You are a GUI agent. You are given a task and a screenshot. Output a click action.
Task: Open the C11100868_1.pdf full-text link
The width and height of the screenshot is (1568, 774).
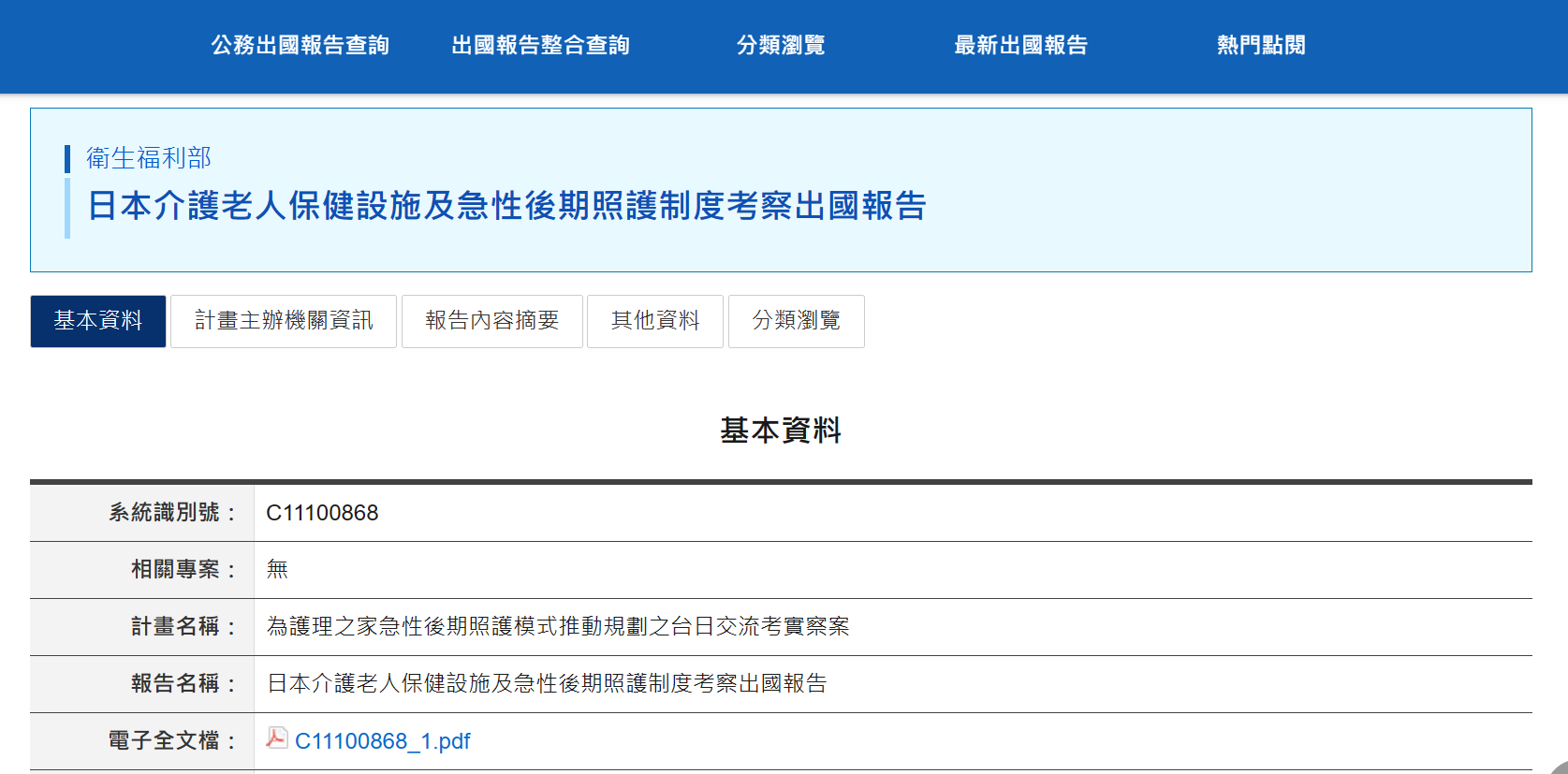382,741
